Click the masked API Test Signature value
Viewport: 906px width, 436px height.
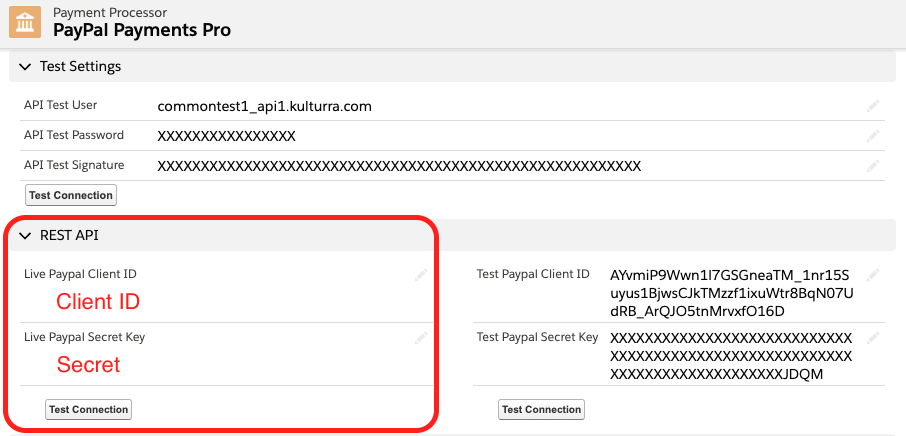coord(399,167)
